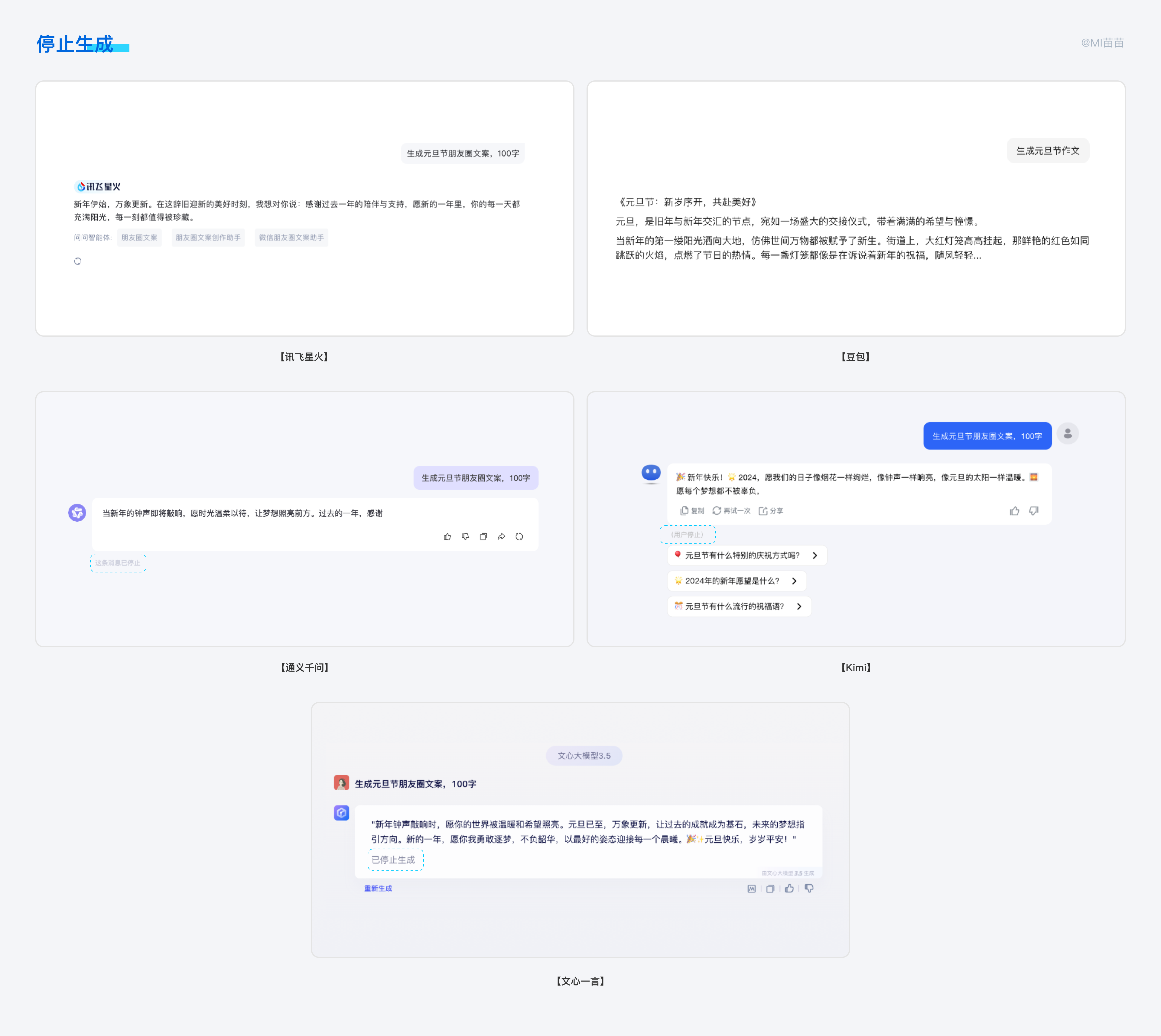Select the 微信朋友圈文案助手 agent tag
This screenshot has height=1036, width=1161.
[x=291, y=237]
